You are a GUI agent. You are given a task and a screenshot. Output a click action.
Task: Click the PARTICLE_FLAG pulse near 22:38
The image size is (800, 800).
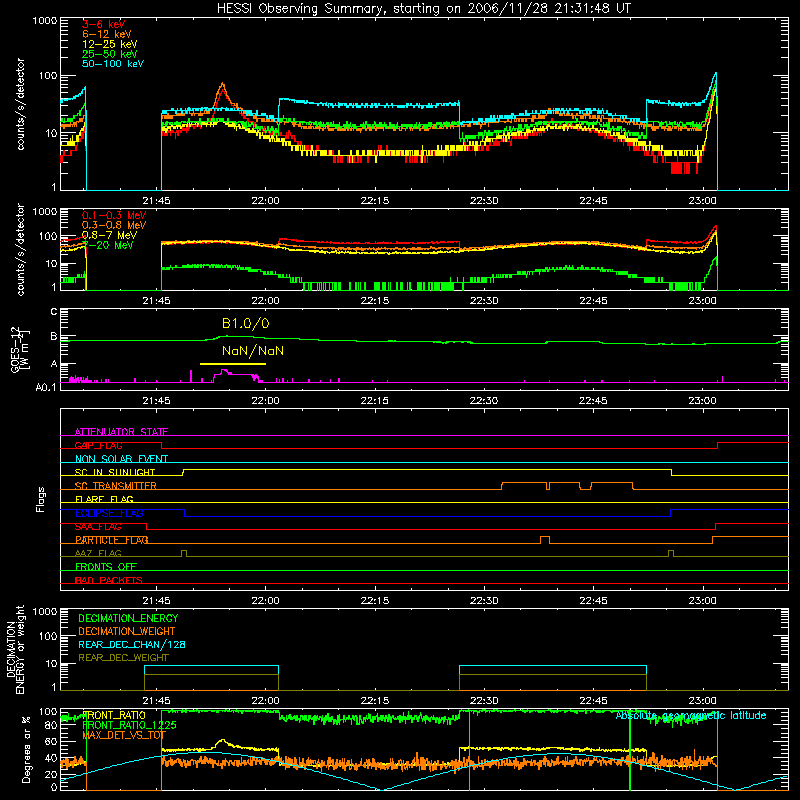click(545, 540)
